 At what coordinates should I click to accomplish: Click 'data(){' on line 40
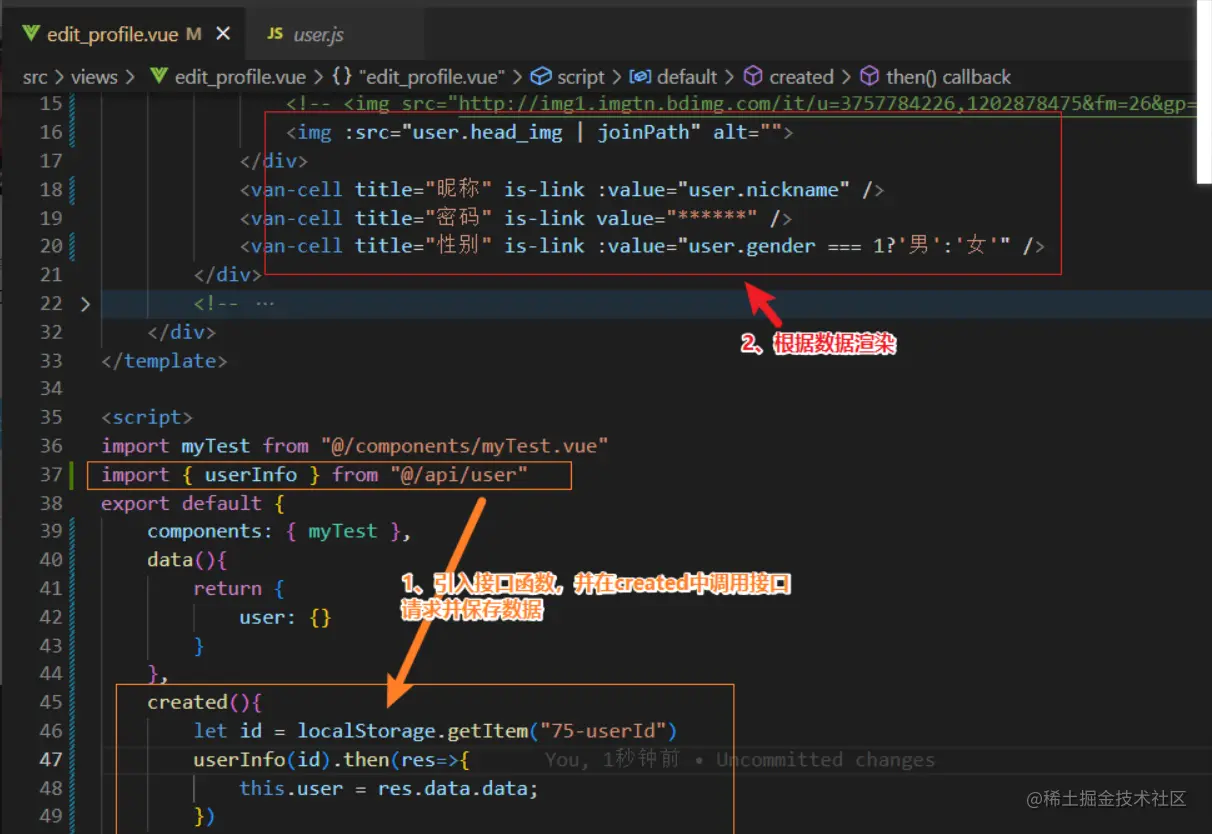tap(188, 560)
